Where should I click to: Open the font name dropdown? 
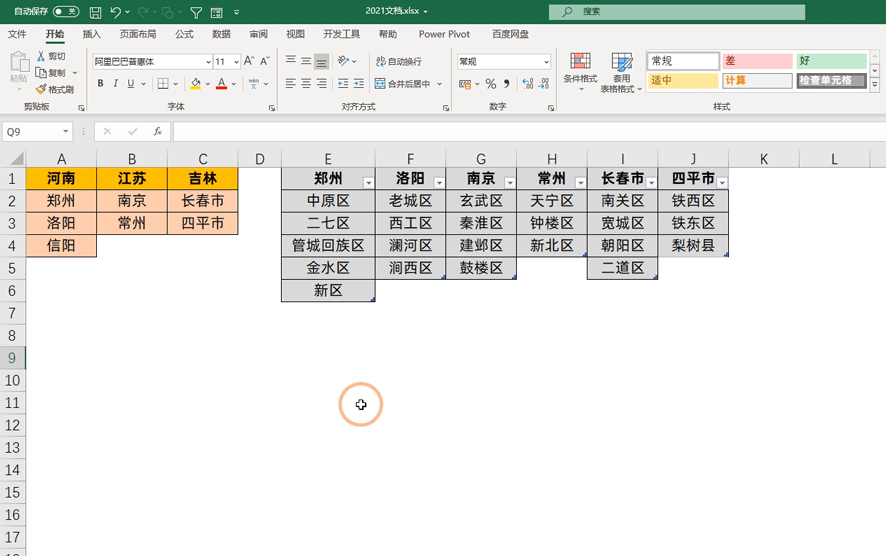click(208, 62)
